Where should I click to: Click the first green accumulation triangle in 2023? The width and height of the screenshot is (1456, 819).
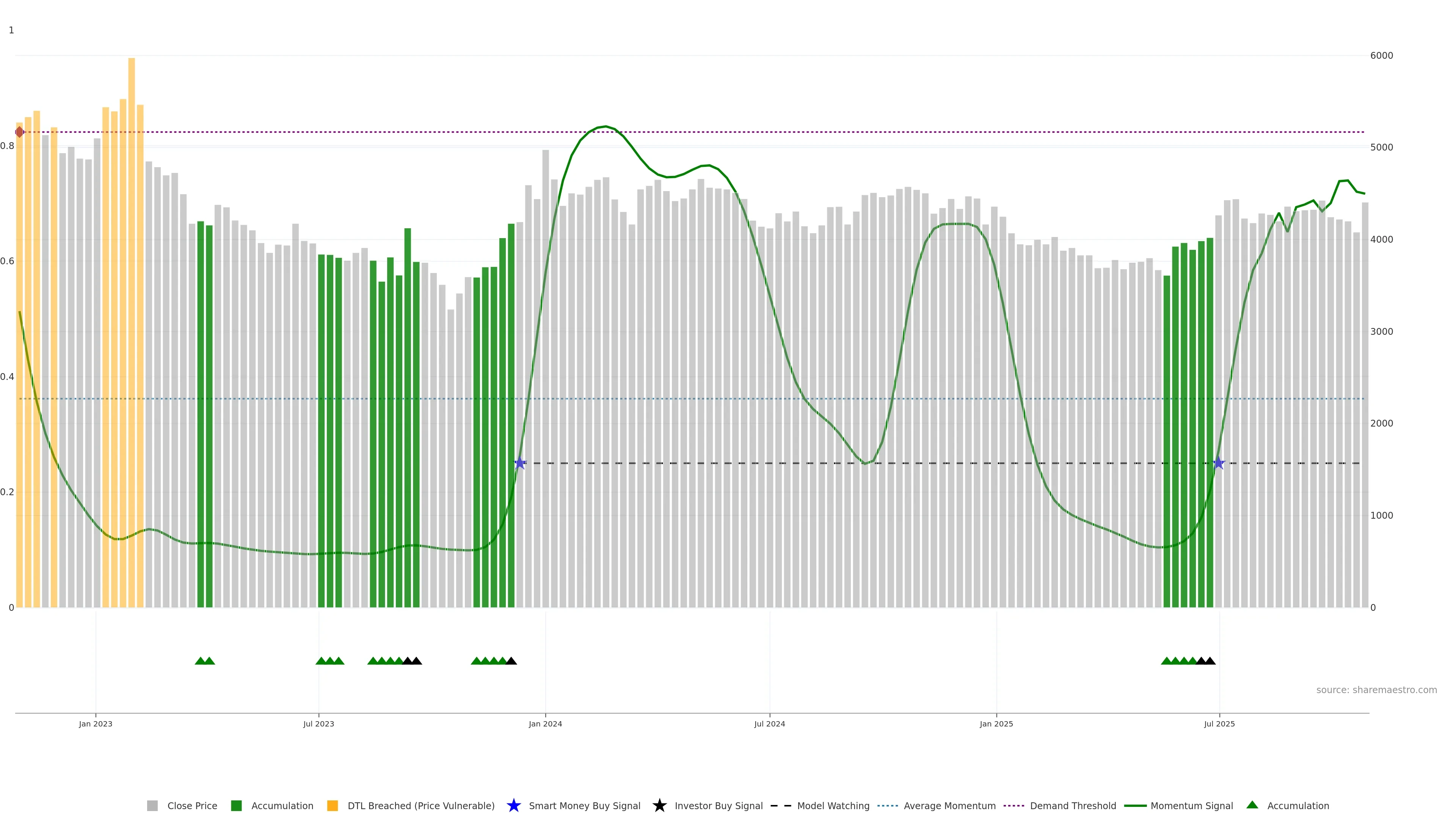tap(200, 661)
